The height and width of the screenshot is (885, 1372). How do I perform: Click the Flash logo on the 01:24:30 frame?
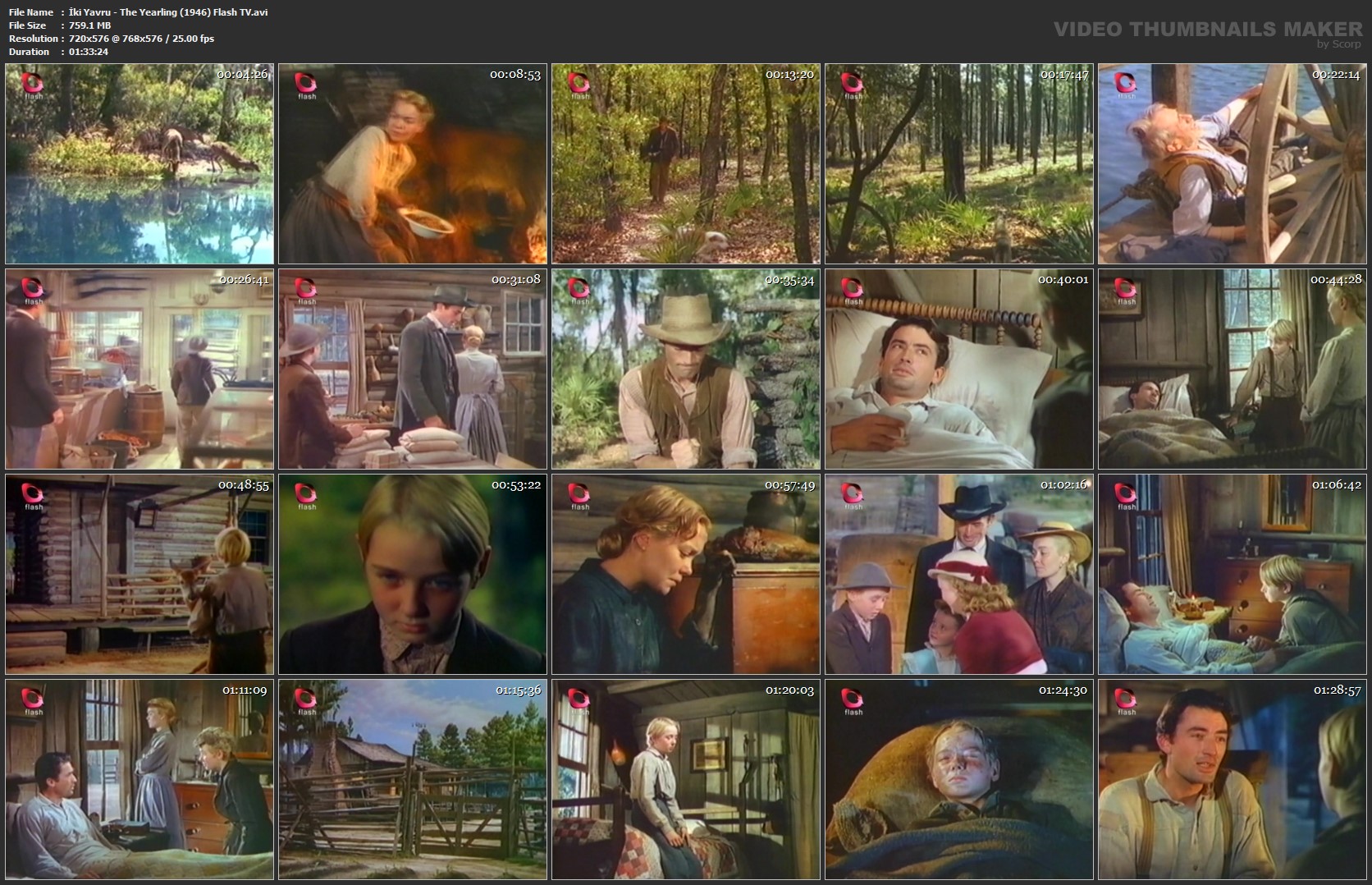click(x=853, y=700)
